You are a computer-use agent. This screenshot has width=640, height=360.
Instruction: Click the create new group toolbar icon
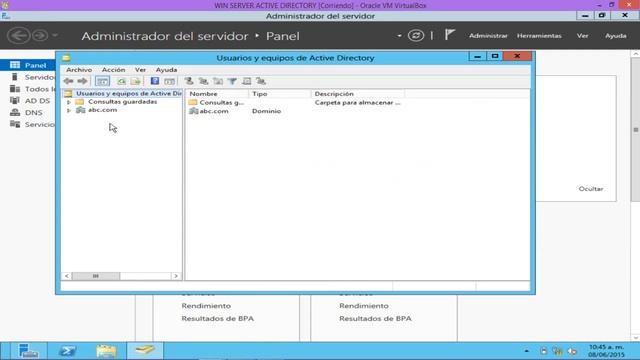(203, 81)
